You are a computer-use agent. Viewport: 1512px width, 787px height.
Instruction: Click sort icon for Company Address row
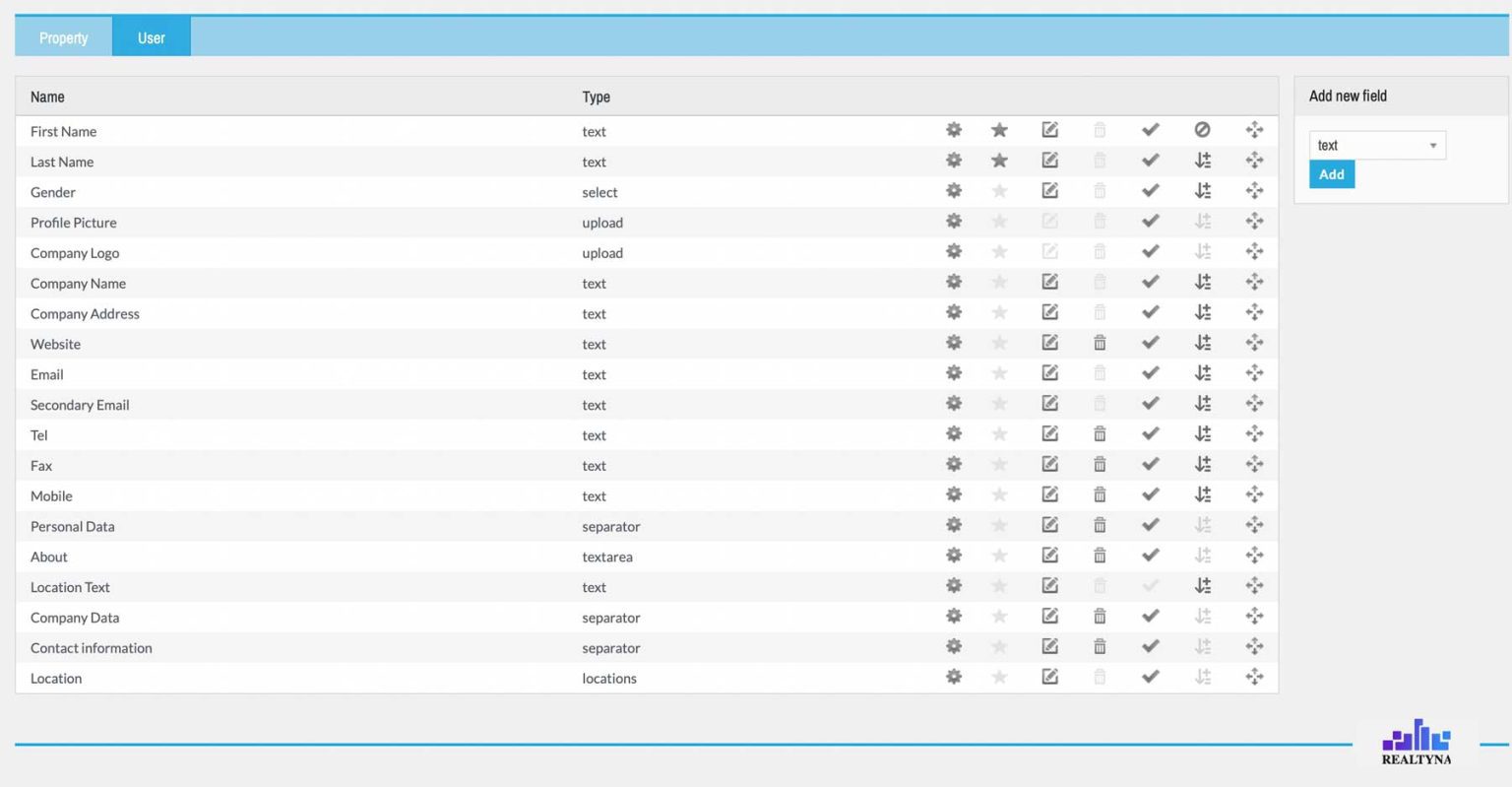point(1203,312)
